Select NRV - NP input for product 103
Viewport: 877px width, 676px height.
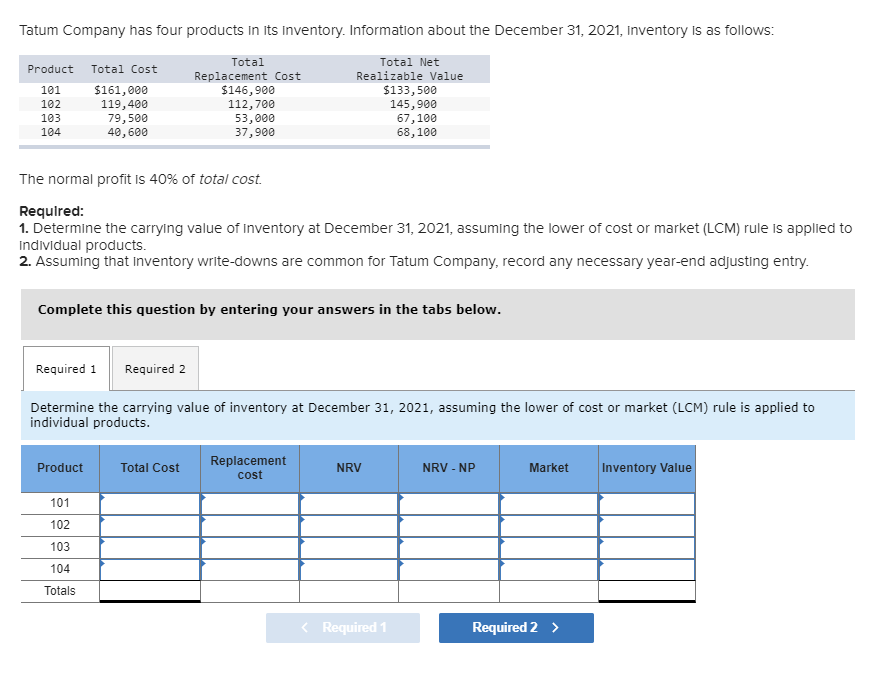[x=449, y=547]
